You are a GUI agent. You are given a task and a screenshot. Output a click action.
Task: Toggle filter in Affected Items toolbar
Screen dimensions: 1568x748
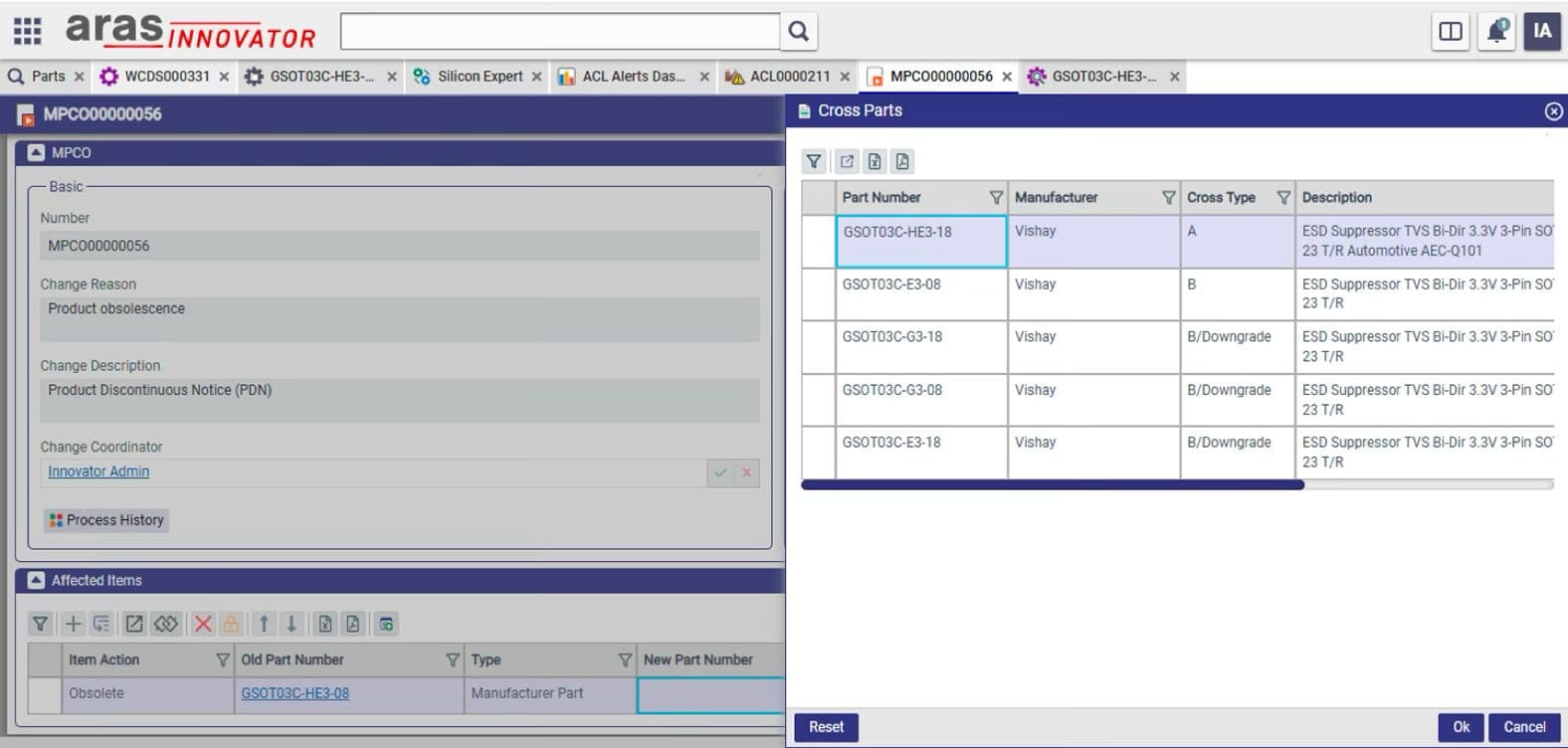click(40, 624)
